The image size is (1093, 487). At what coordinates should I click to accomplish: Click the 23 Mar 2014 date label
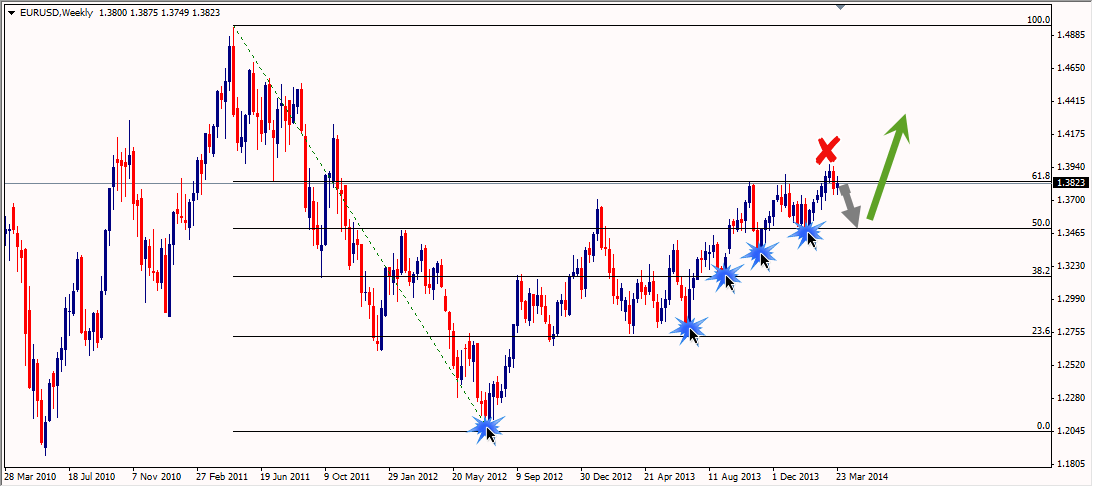861,476
